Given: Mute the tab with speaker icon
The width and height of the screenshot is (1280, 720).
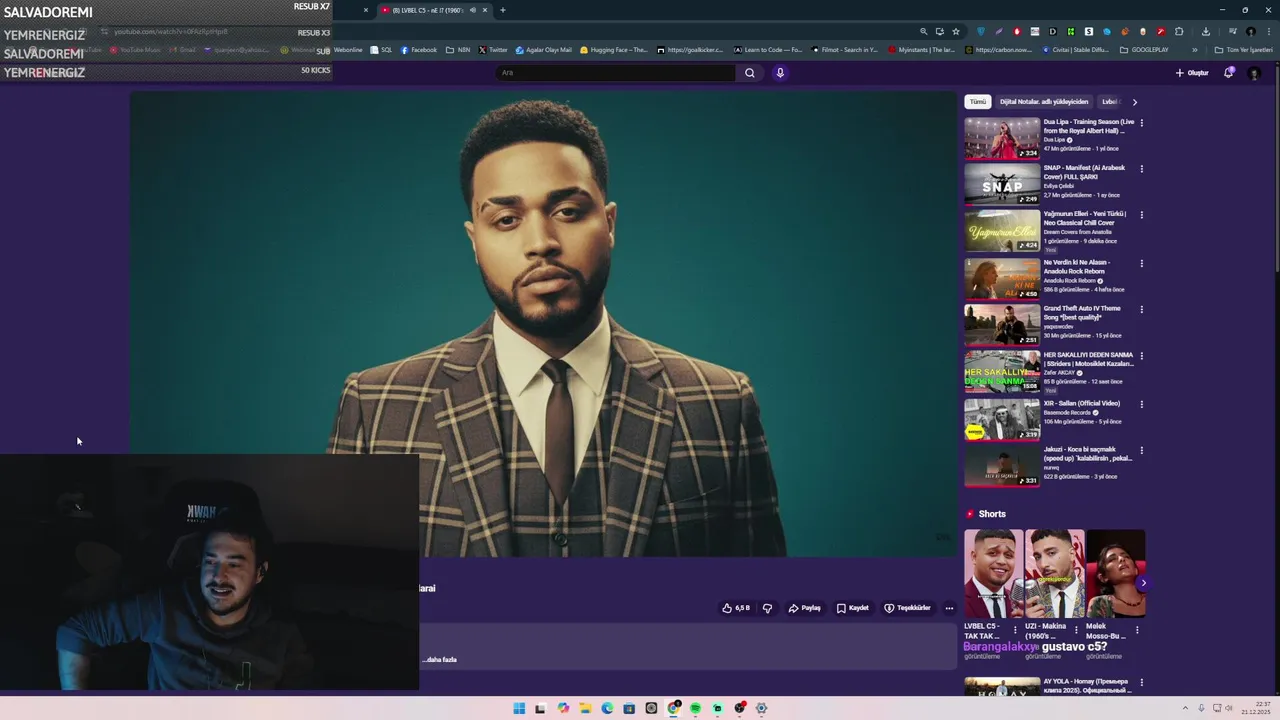Looking at the screenshot, I should click(472, 10).
